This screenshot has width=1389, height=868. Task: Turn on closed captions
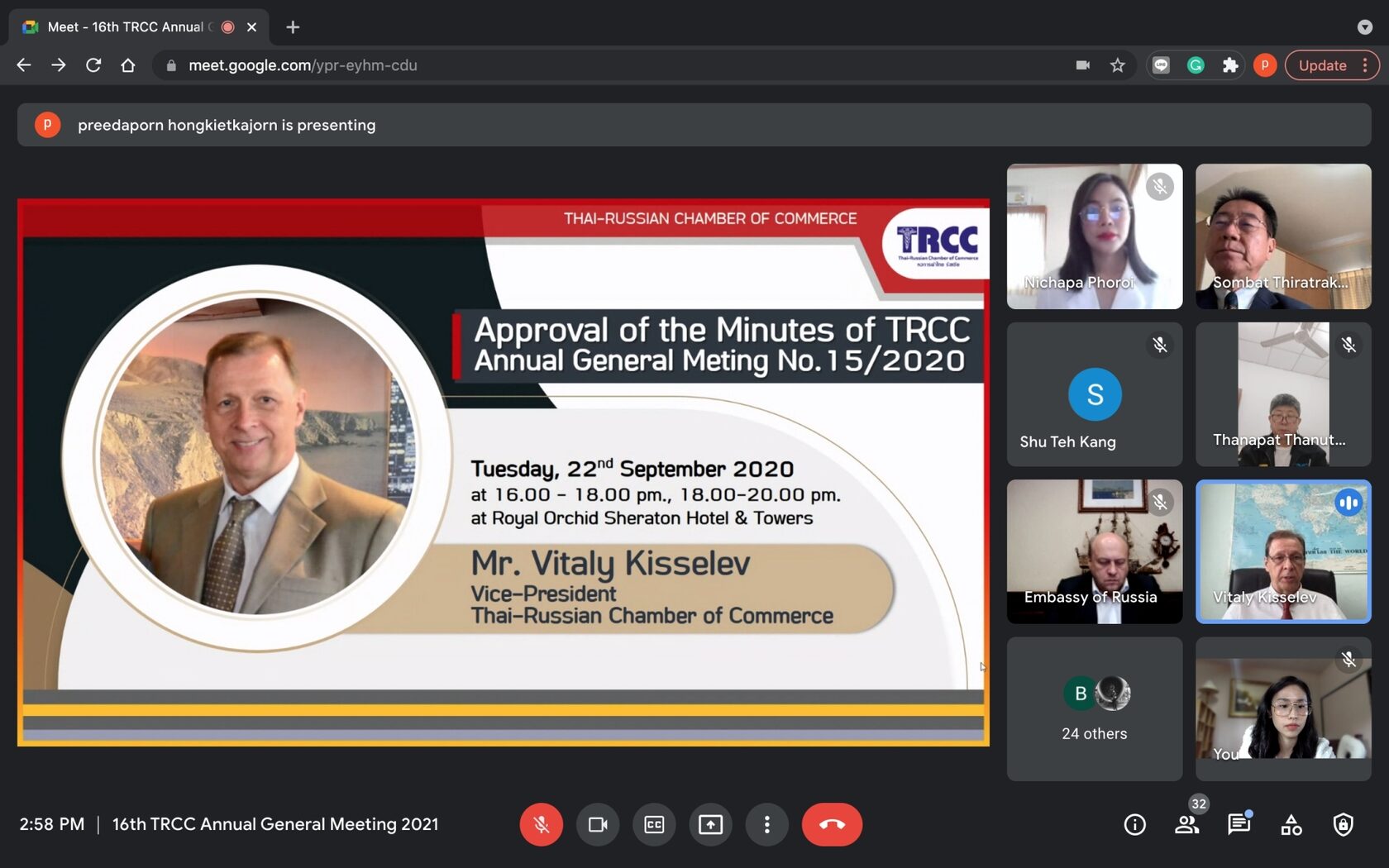654,824
